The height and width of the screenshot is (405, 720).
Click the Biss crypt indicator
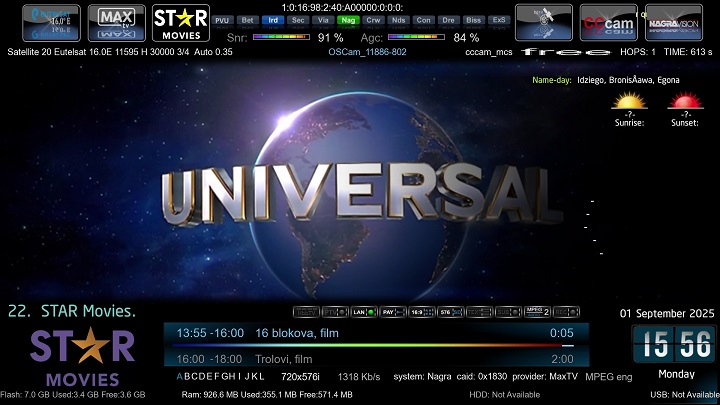pos(473,20)
